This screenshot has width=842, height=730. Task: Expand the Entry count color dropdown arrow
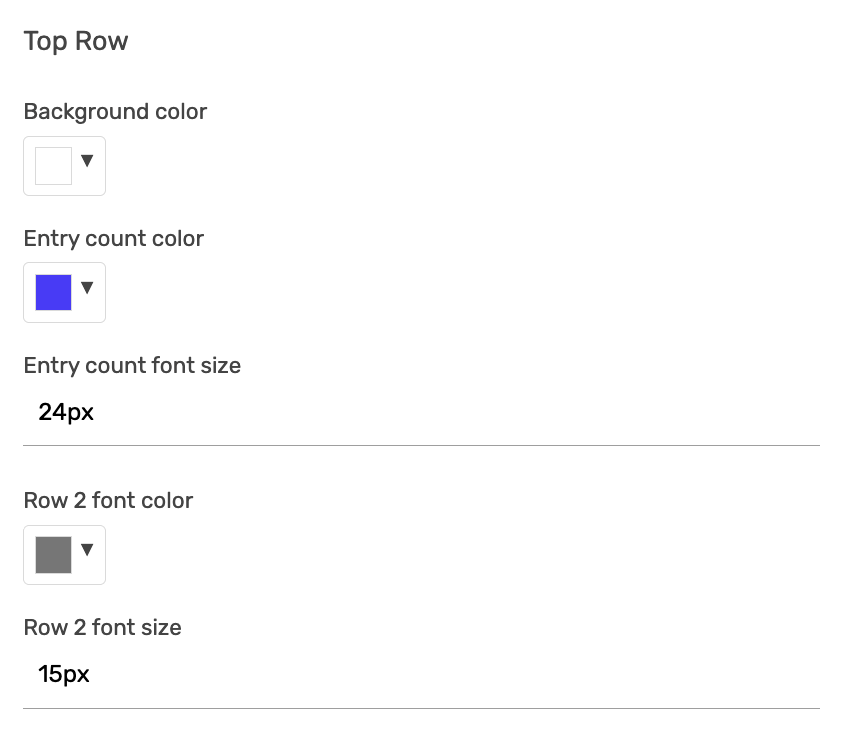[x=87, y=288]
